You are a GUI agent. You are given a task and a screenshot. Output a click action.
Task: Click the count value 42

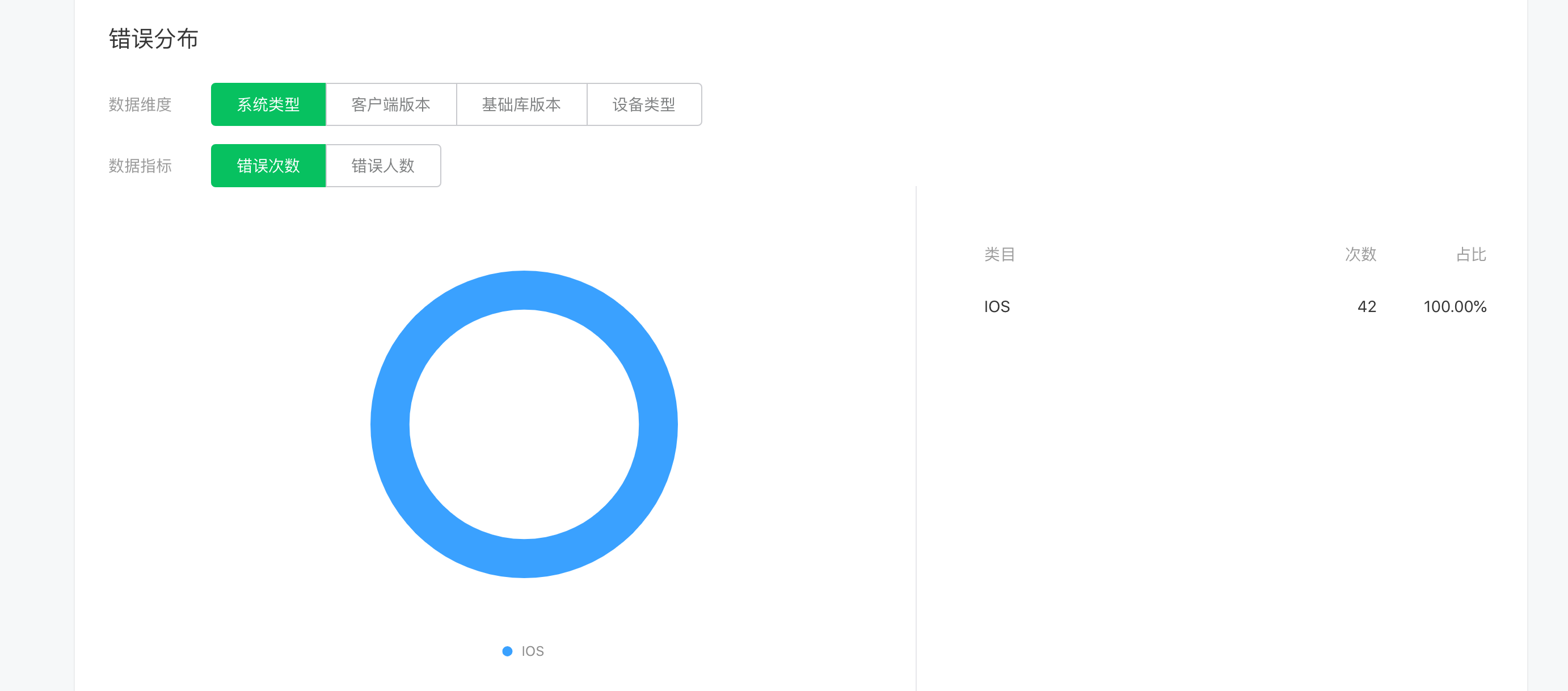click(1366, 306)
